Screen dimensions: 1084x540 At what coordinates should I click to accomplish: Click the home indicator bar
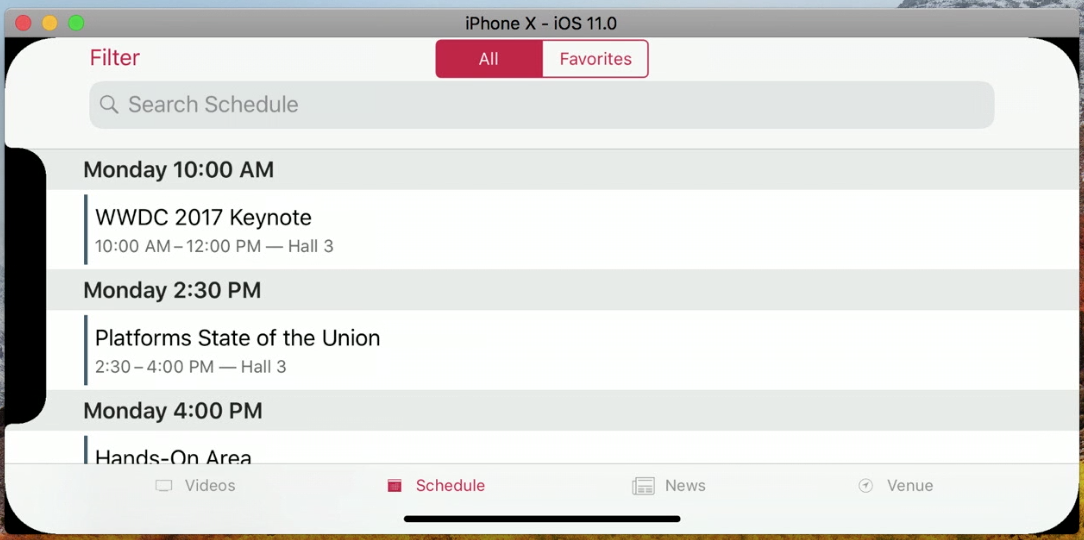pyautogui.click(x=542, y=519)
